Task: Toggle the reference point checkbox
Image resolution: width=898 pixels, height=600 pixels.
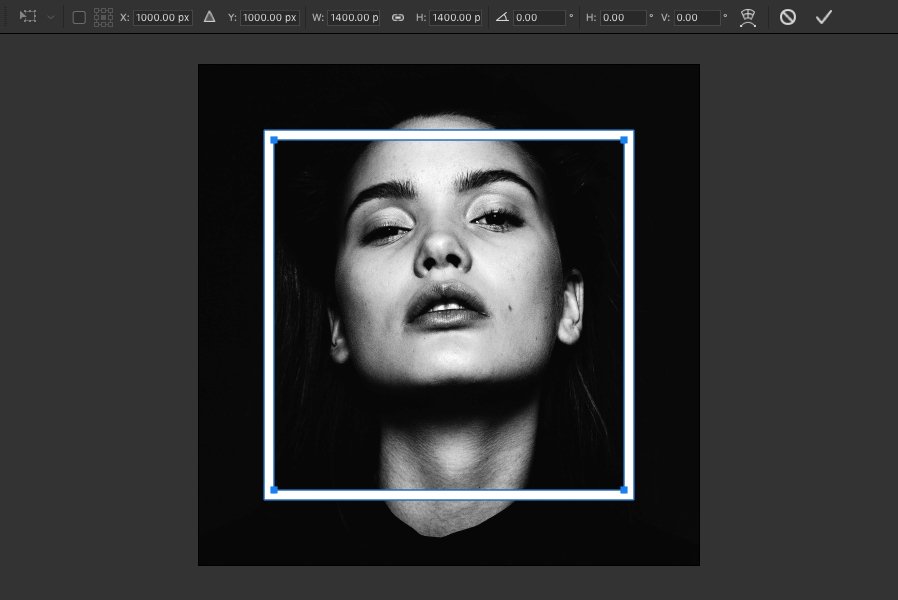Action: (x=79, y=18)
